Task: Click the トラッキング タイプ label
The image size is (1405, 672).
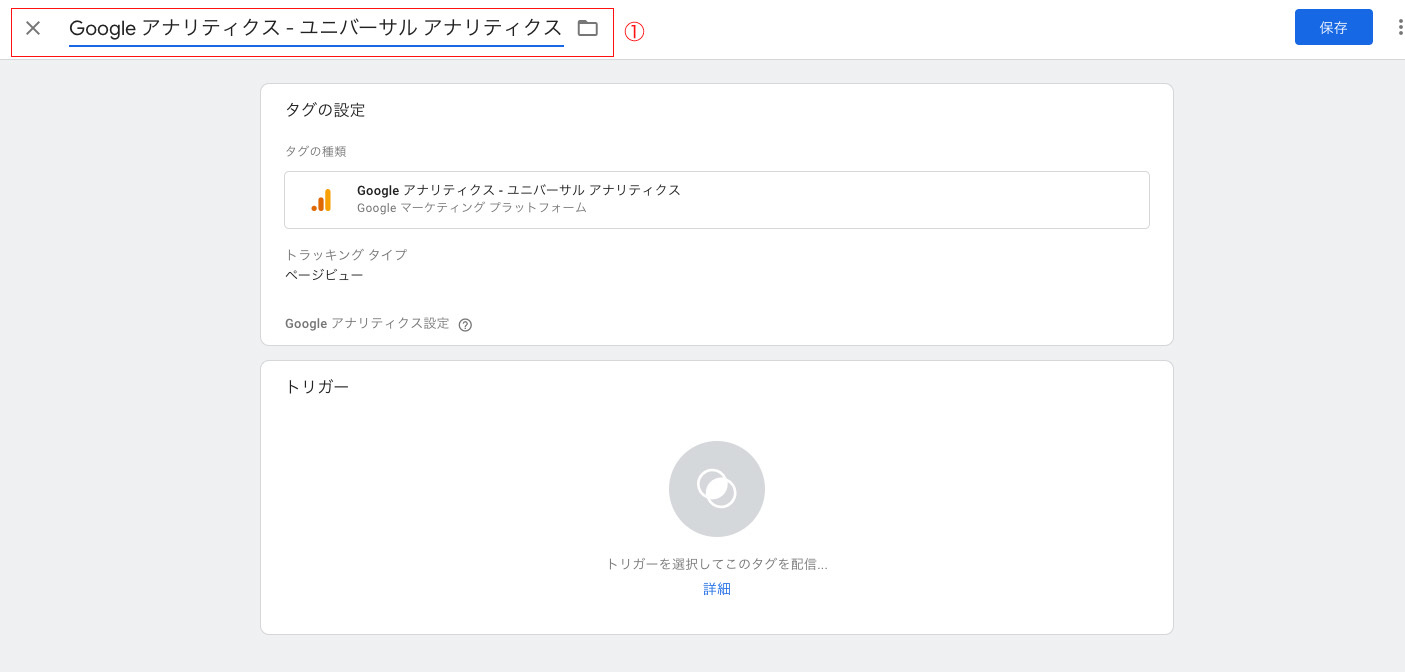Action: coord(346,255)
